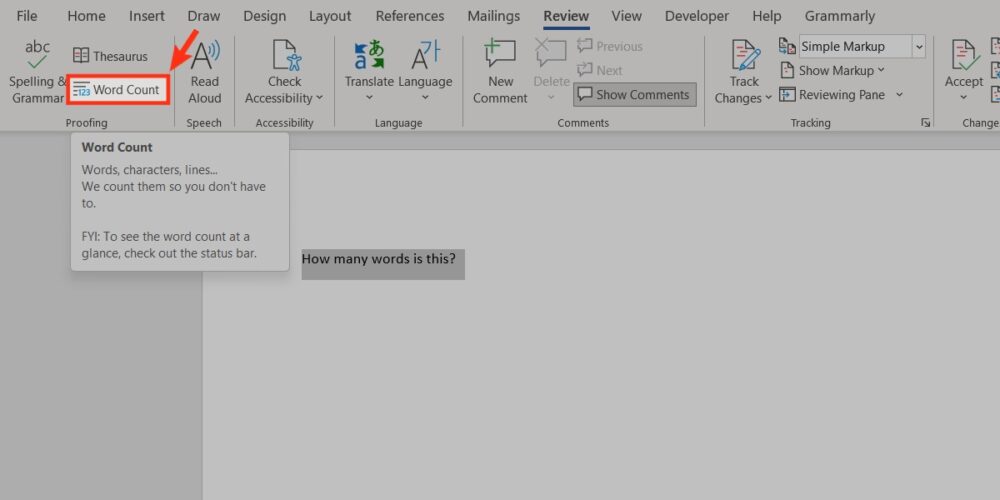
Task: Click the Track Changes icon
Action: (744, 58)
